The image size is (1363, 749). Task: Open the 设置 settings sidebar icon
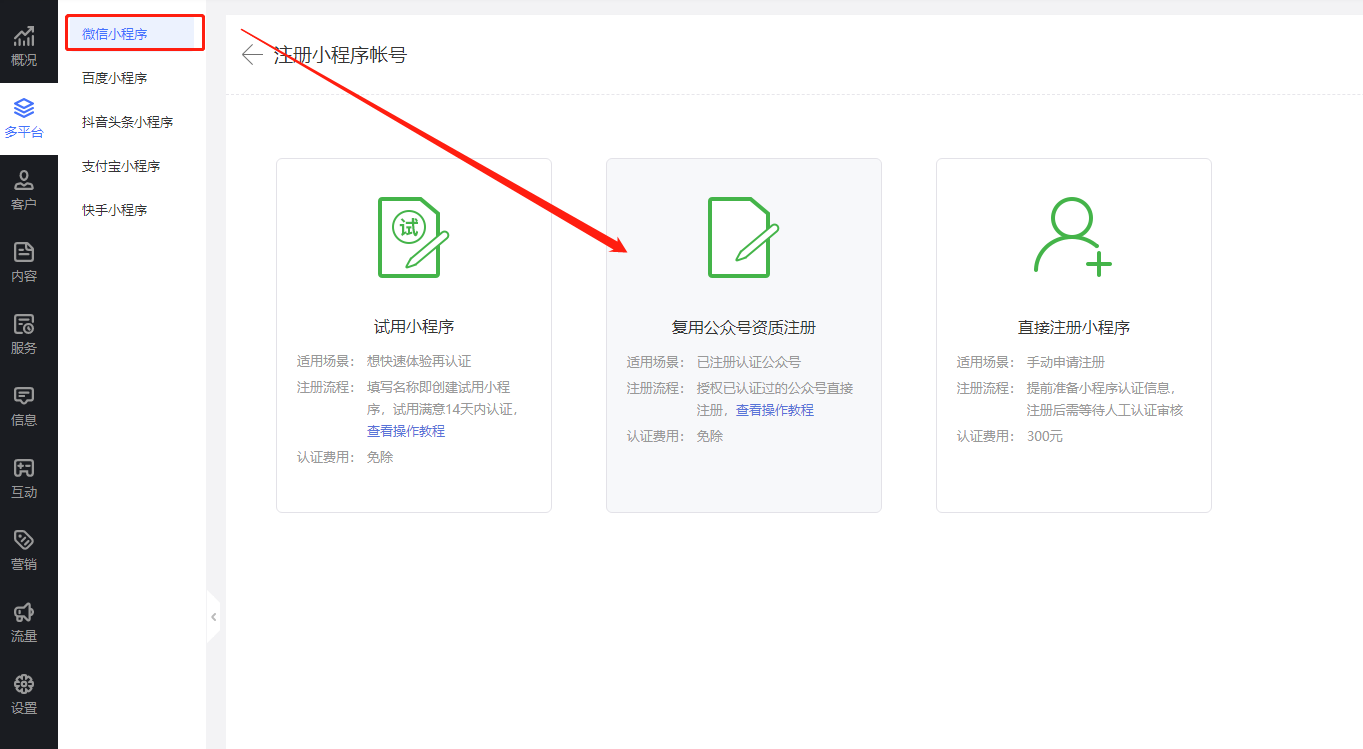click(27, 690)
